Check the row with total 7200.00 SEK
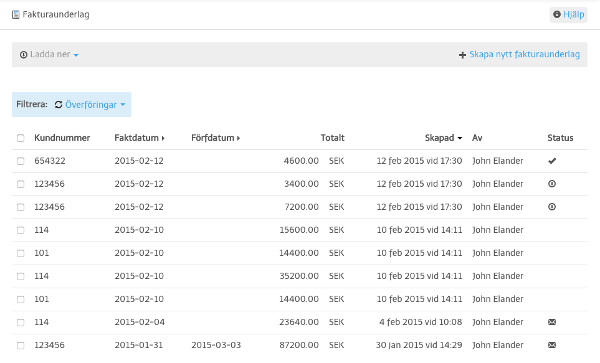The height and width of the screenshot is (363, 600). click(x=21, y=207)
